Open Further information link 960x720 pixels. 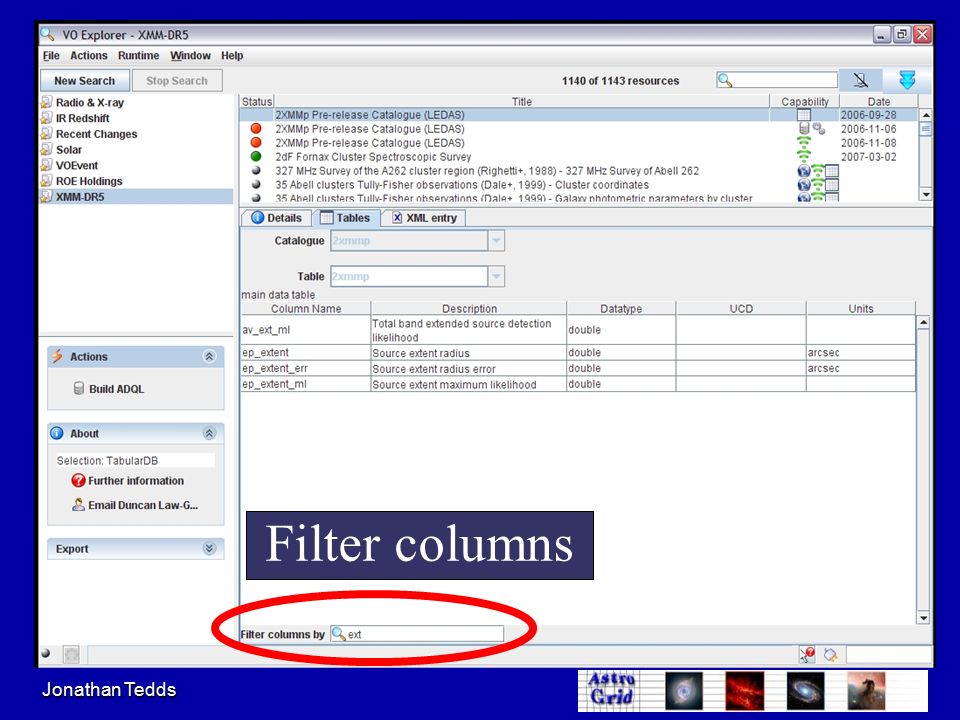tap(127, 481)
